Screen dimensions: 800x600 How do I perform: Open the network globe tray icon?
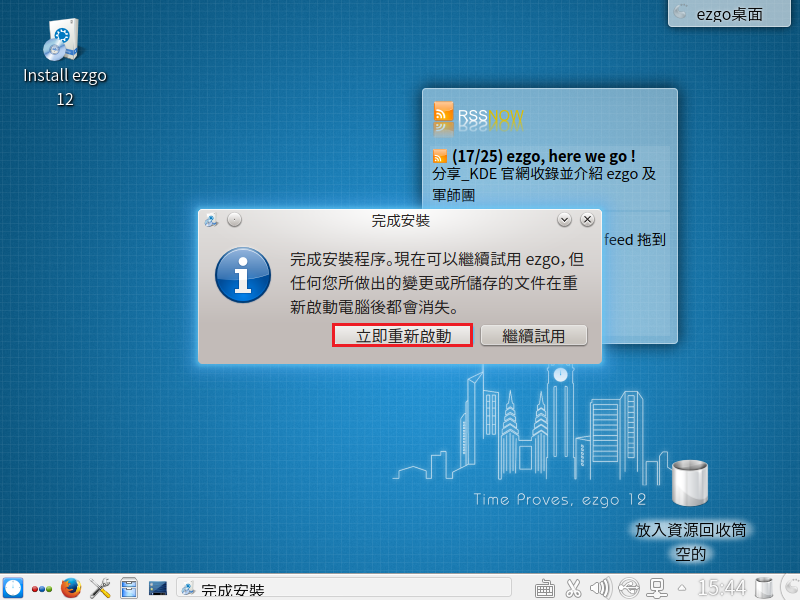point(629,589)
